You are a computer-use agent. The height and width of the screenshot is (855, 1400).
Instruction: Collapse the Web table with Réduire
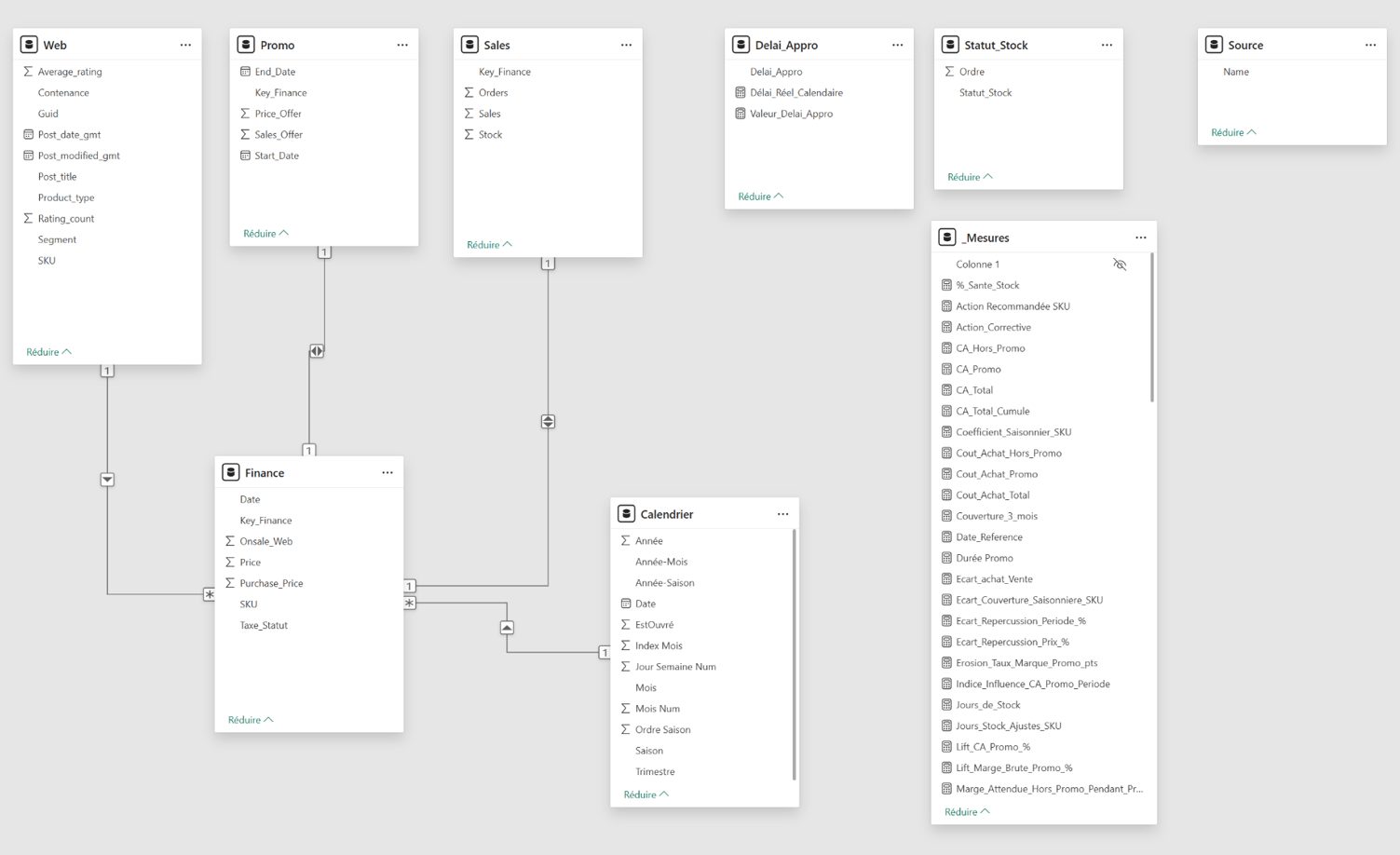pyautogui.click(x=48, y=352)
